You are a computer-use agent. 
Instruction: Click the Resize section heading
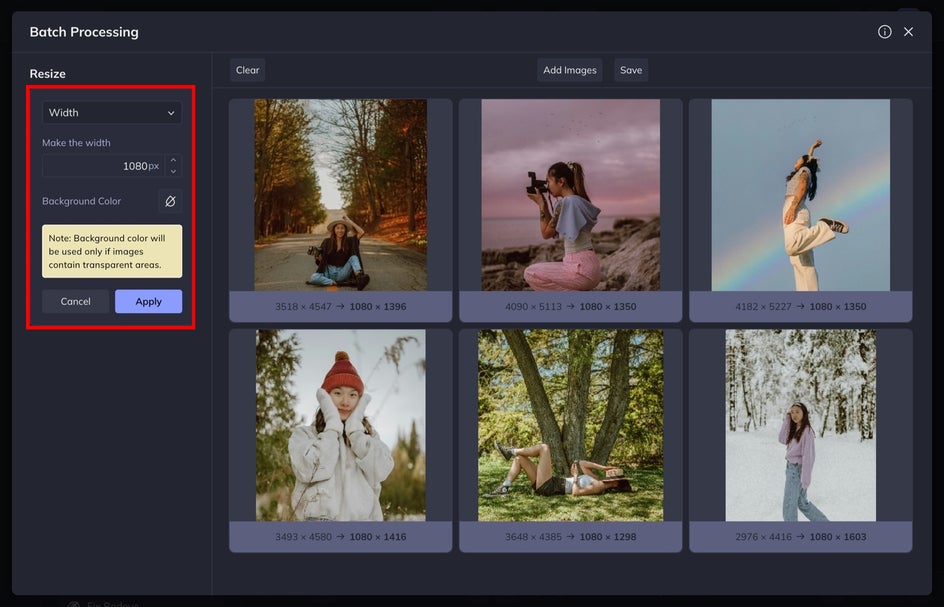click(48, 73)
